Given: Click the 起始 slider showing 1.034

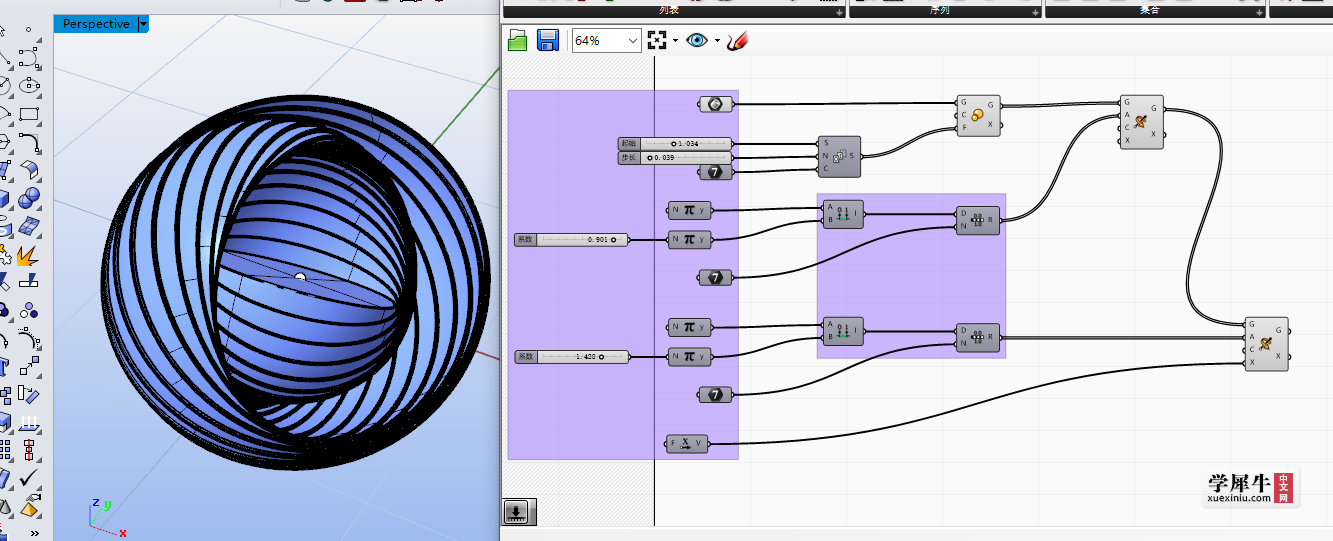Looking at the screenshot, I should pyautogui.click(x=675, y=144).
